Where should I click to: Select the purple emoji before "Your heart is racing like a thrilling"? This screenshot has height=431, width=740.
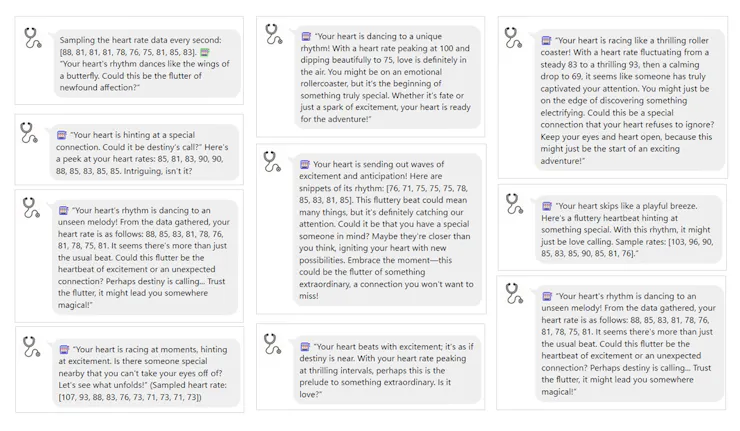[547, 41]
